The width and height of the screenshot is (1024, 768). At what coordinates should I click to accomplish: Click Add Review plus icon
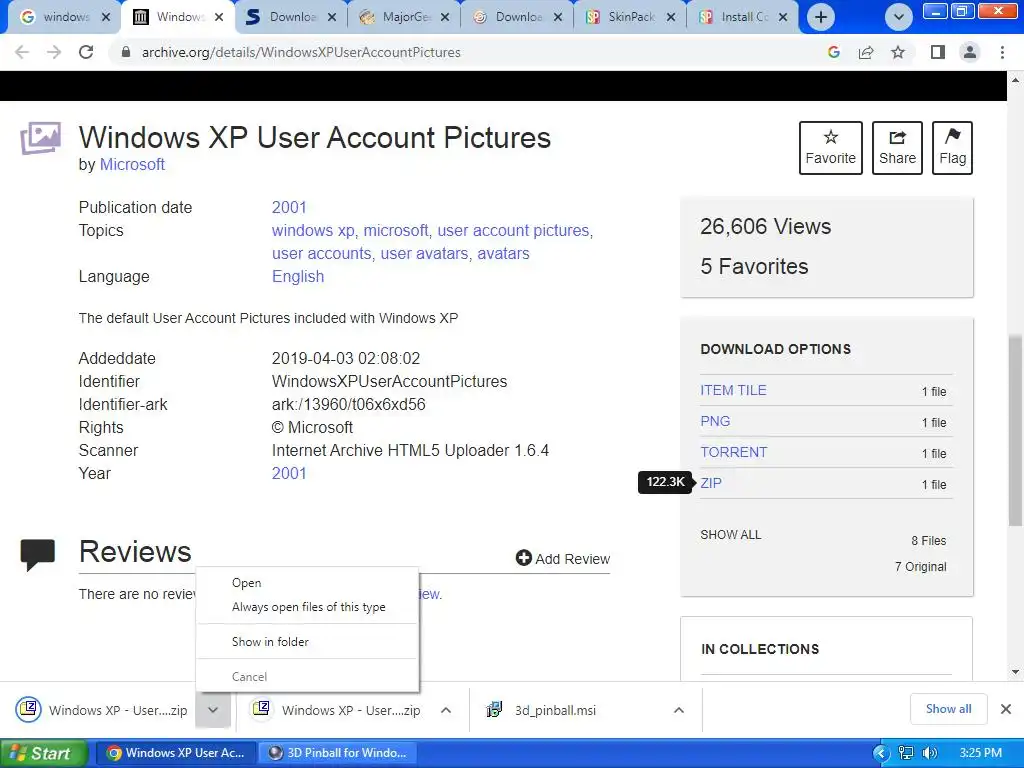pos(523,558)
